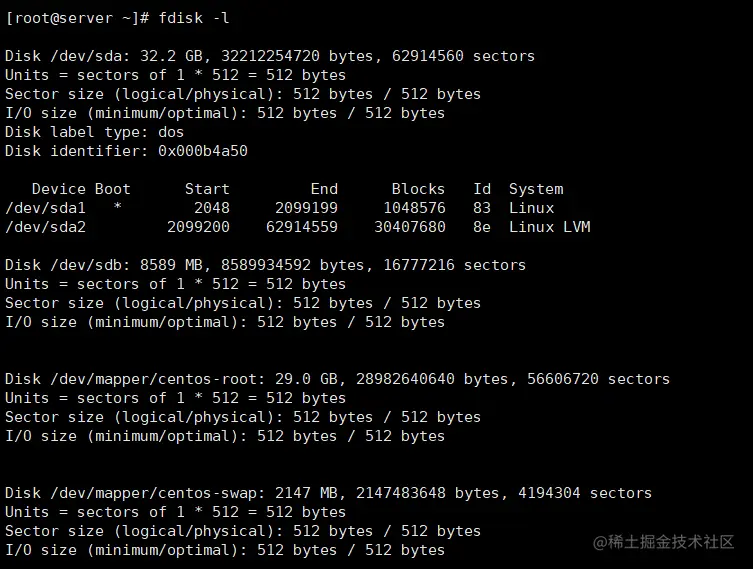
Task: Select blocks value '1048576'
Action: [414, 208]
